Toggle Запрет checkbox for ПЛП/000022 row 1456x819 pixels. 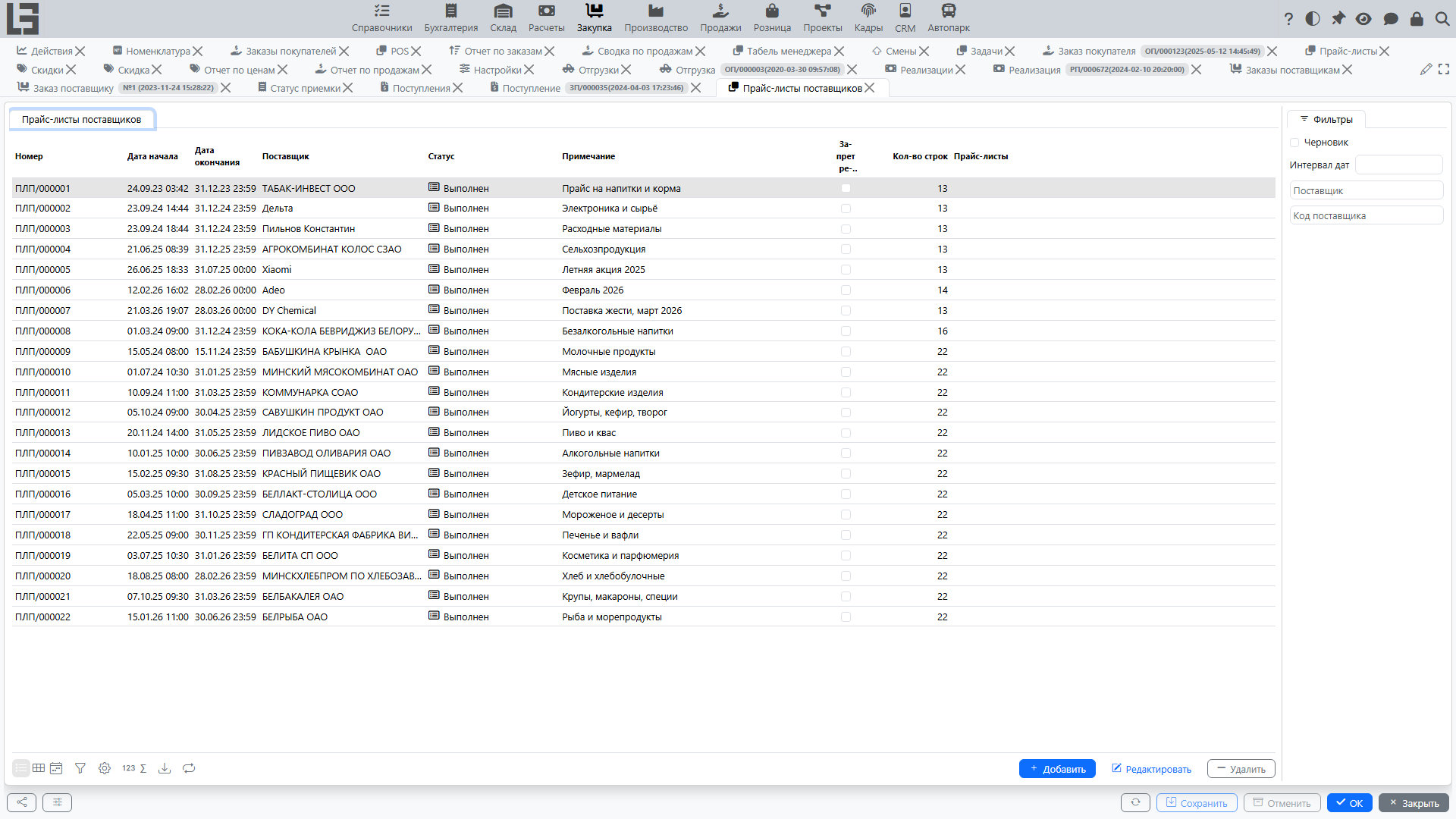click(846, 617)
